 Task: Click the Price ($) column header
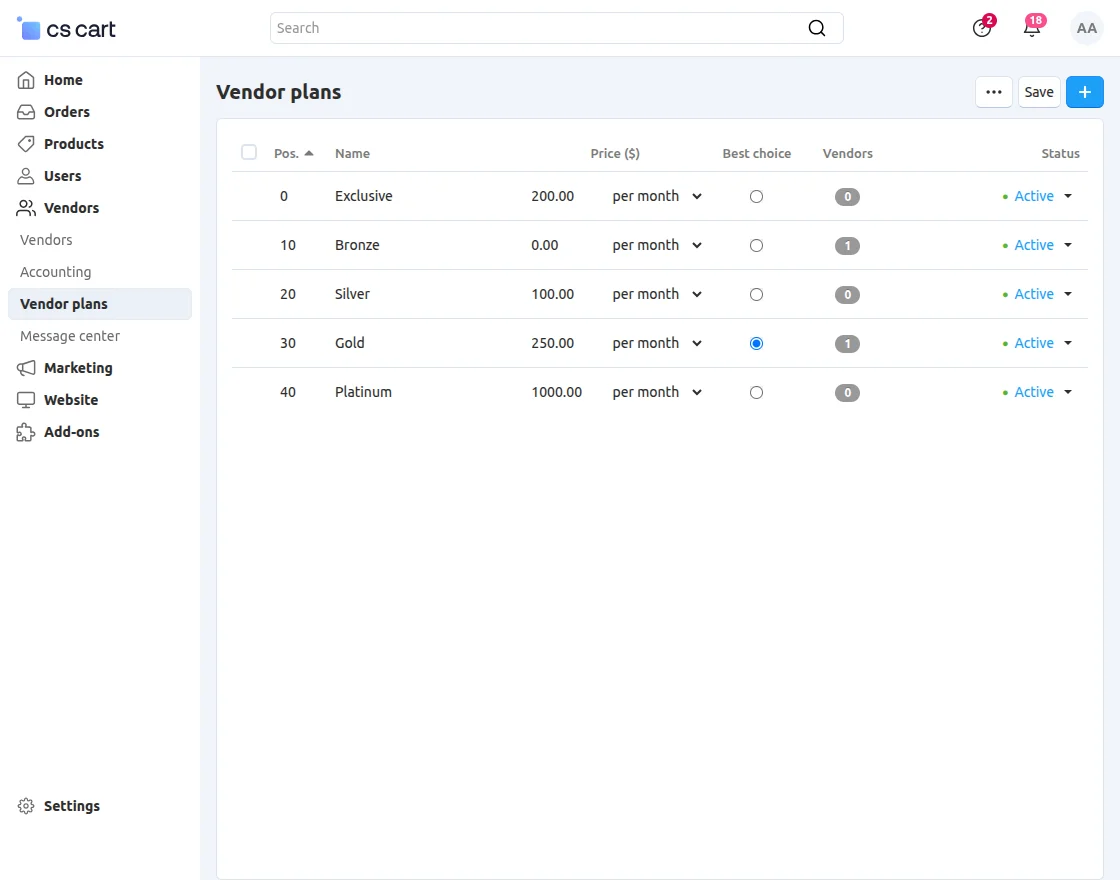coord(615,154)
